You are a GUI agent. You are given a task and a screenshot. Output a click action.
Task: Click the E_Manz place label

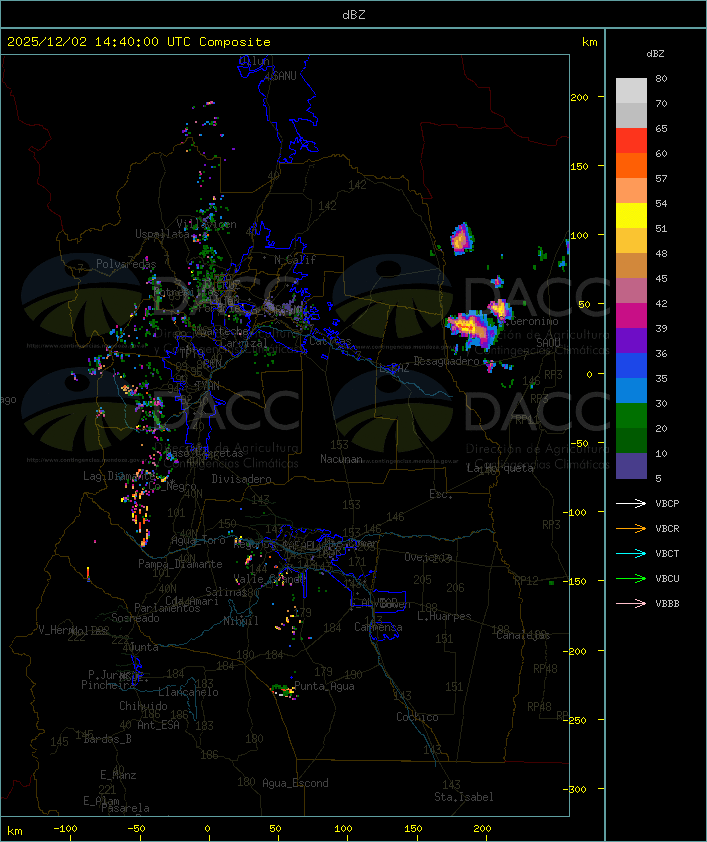point(118,775)
